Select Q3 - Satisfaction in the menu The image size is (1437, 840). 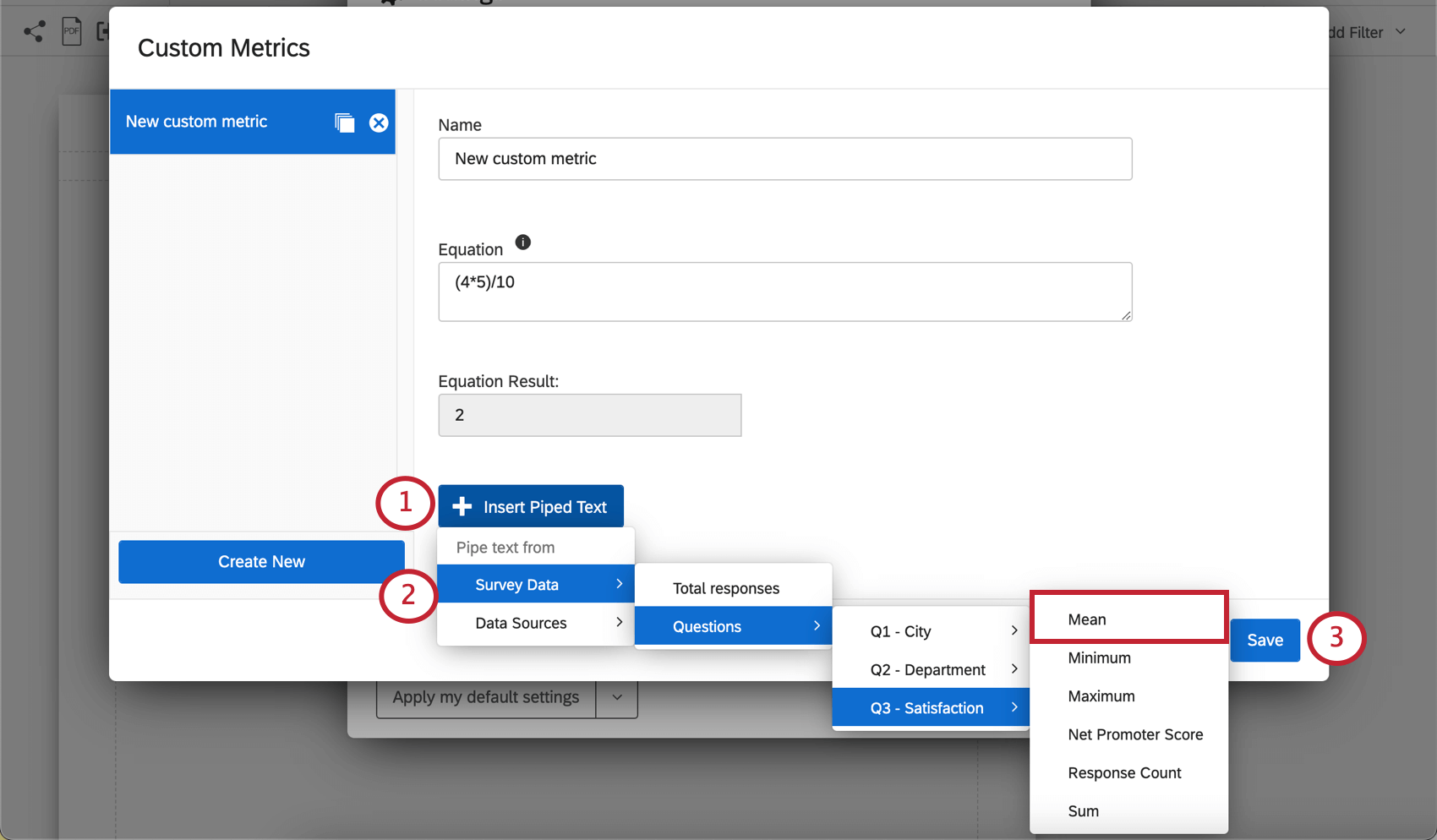tap(926, 707)
